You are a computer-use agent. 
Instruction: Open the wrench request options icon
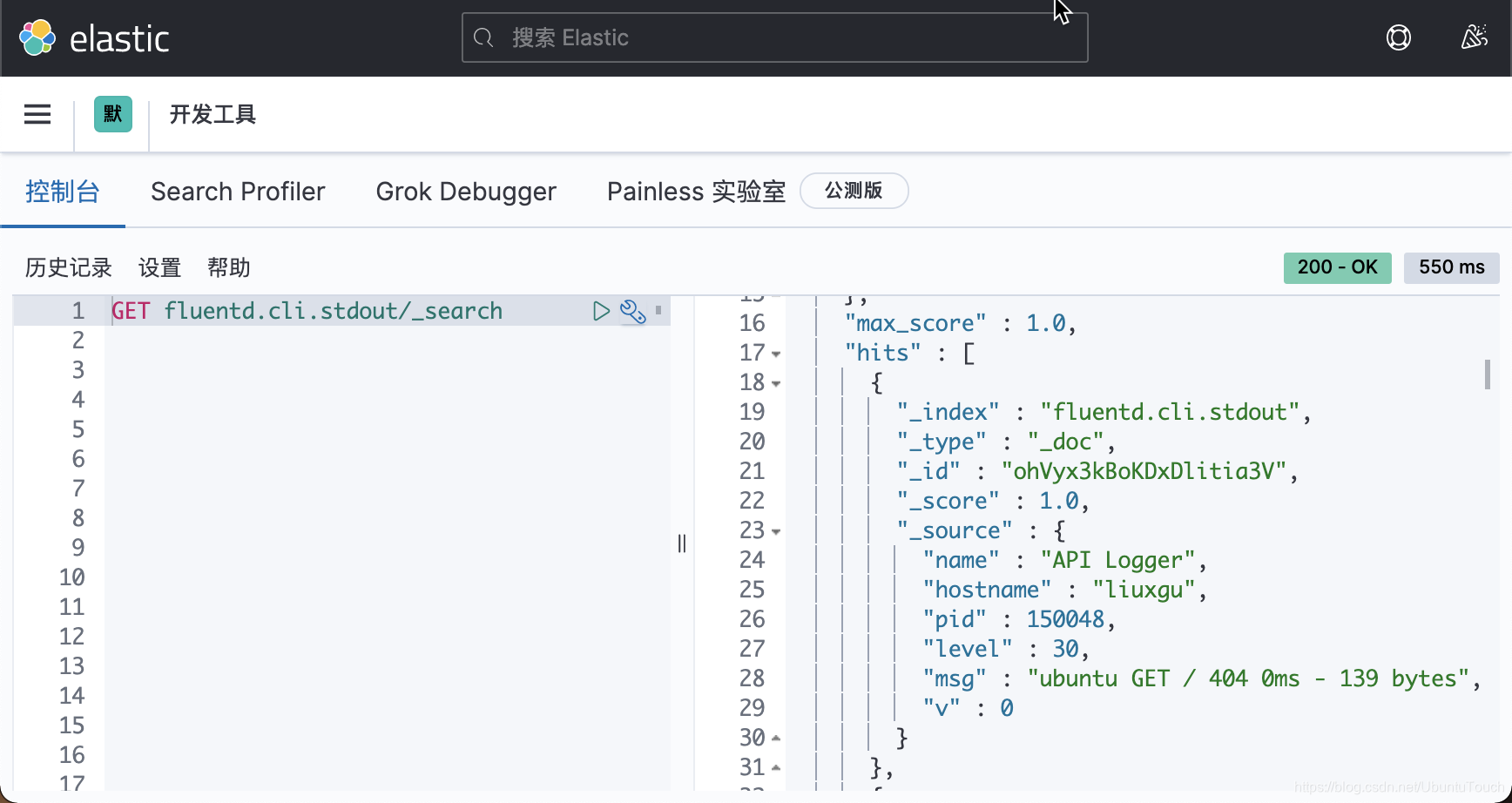point(633,311)
